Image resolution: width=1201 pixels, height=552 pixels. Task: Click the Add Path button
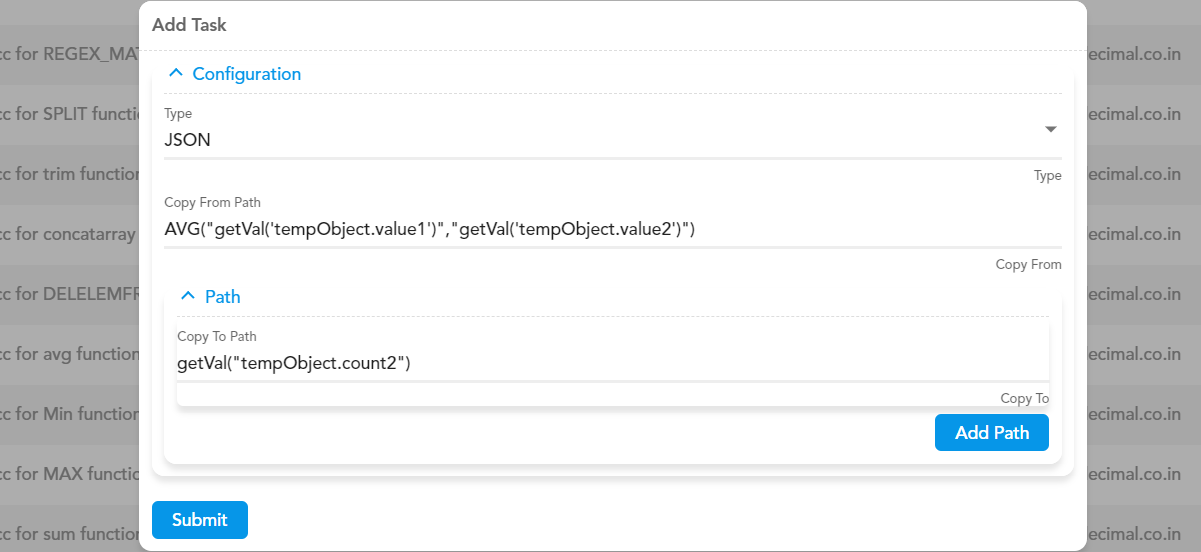point(992,433)
